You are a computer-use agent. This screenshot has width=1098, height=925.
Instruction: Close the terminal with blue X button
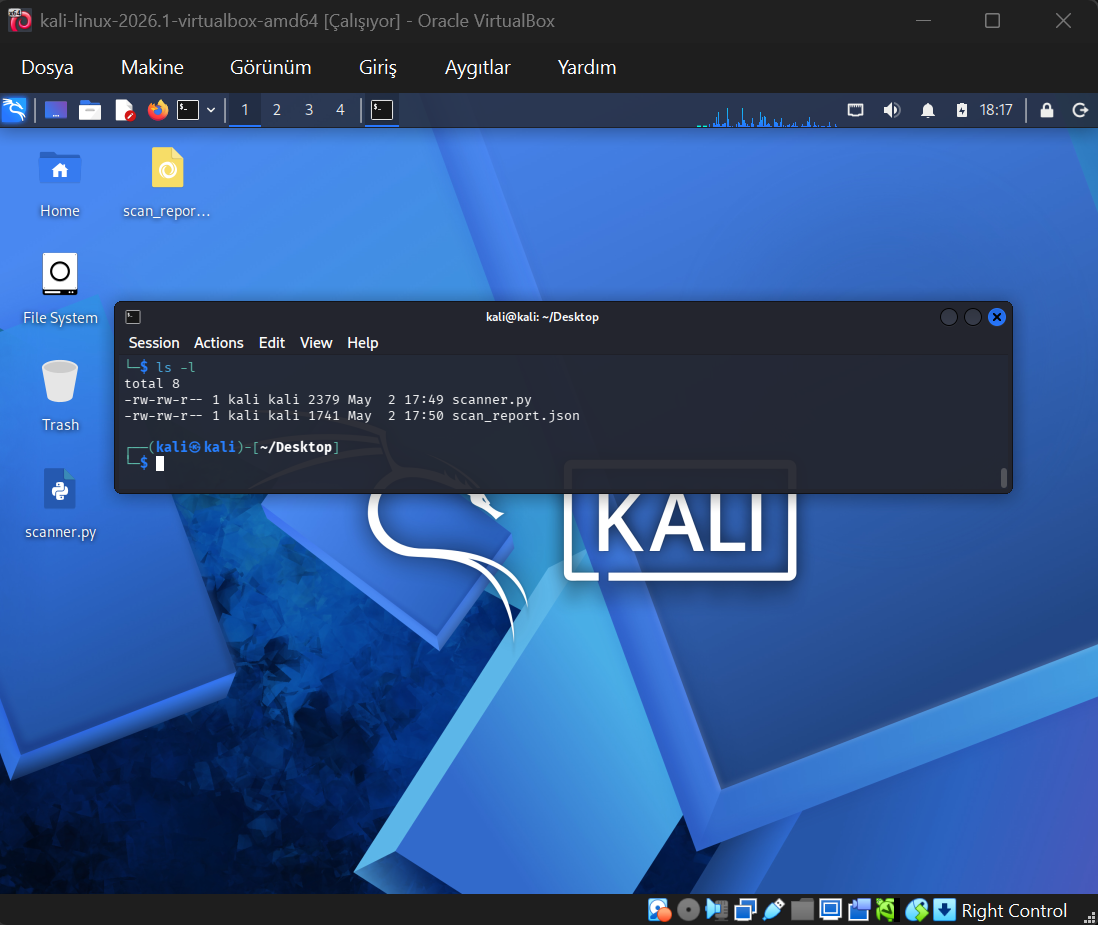[996, 317]
